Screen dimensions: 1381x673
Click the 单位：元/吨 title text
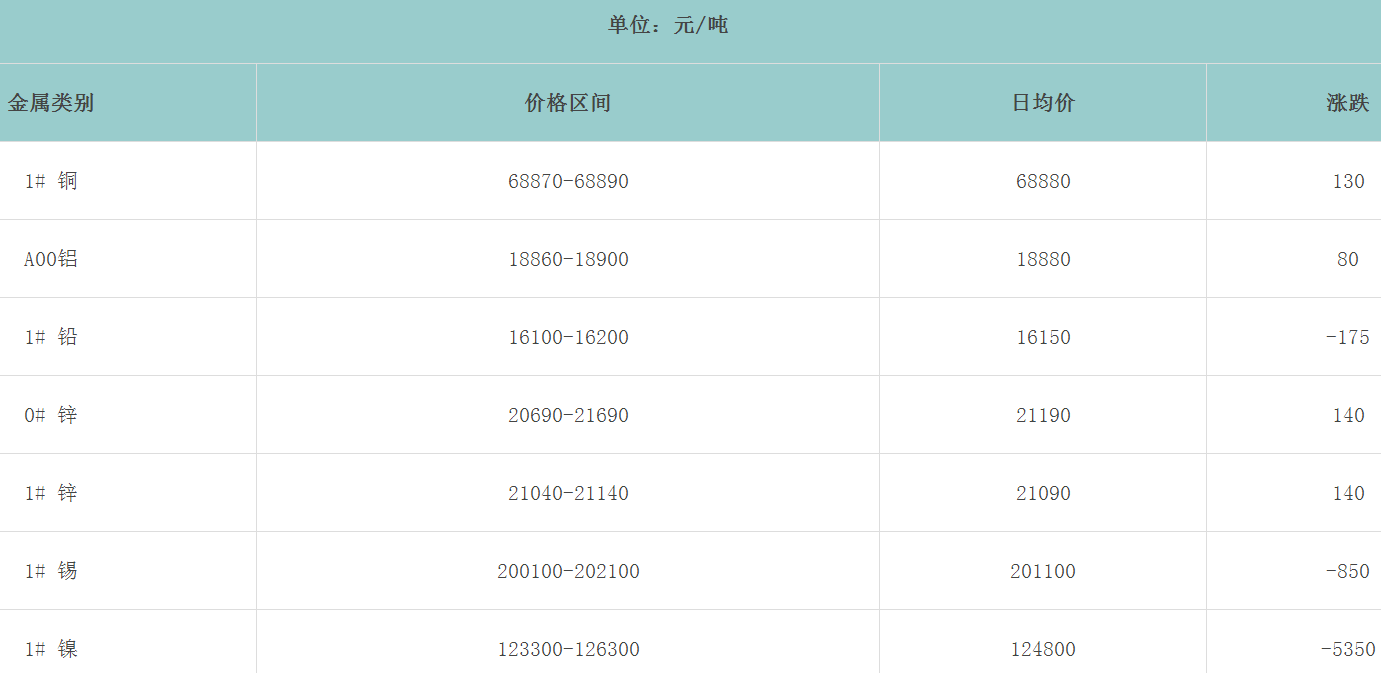(668, 26)
